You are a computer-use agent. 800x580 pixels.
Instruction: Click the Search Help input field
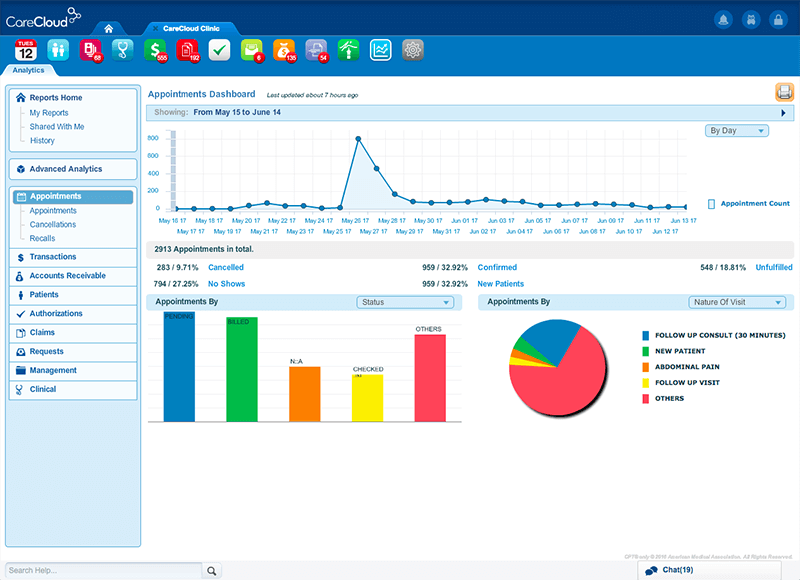click(x=104, y=571)
